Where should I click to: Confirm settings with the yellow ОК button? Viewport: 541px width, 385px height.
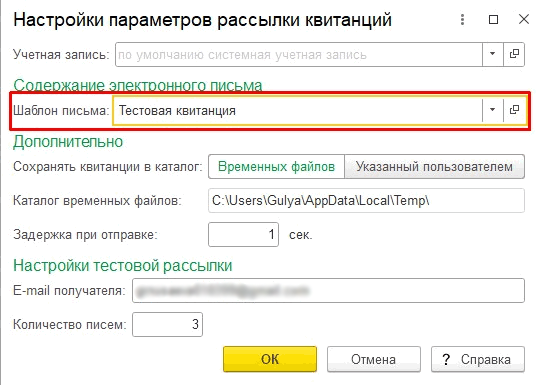(x=270, y=359)
